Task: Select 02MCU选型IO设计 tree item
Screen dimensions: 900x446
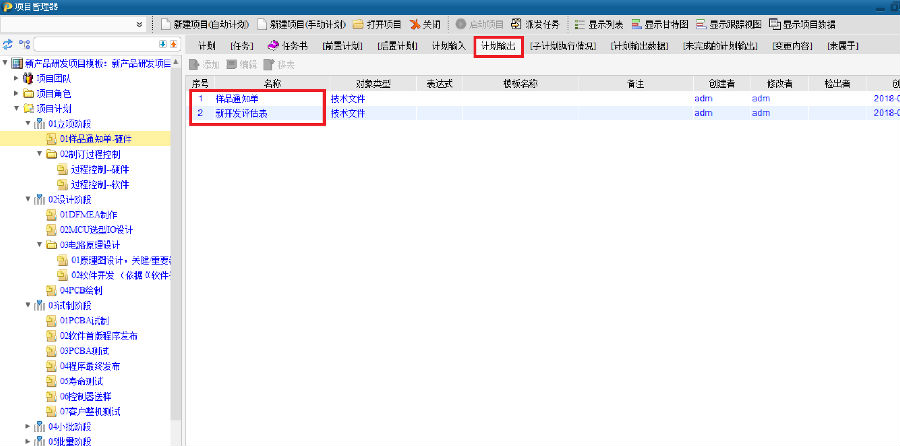Action: (96, 230)
